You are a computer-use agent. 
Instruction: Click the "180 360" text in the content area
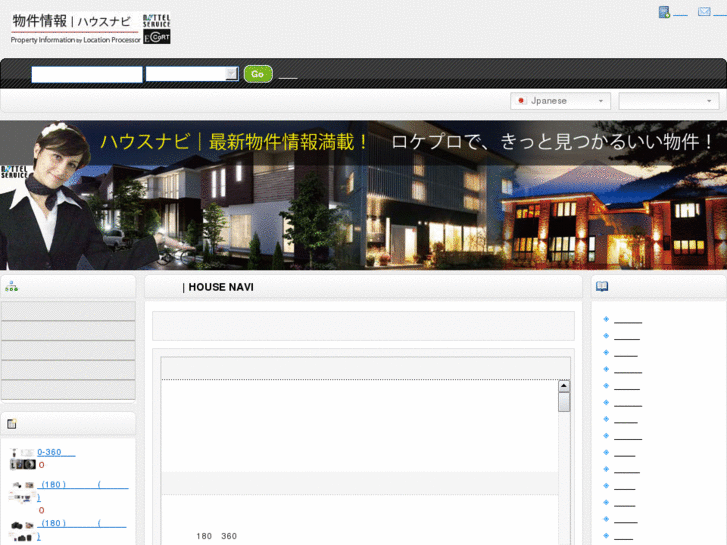tap(217, 536)
